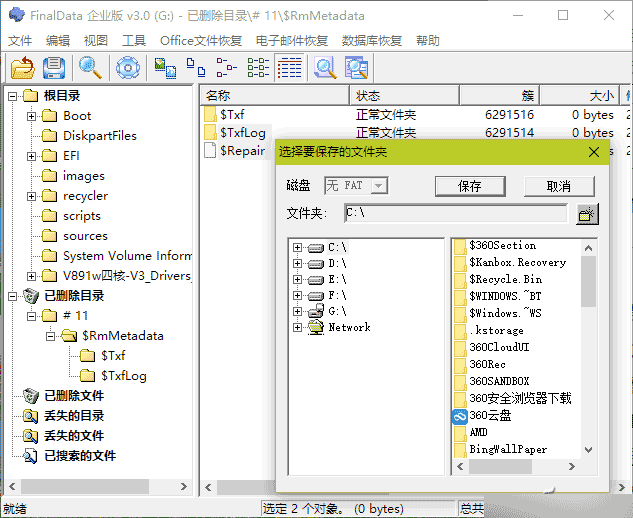Collapse the 已删除目录 tree node
The height and width of the screenshot is (518, 633).
coord(13,296)
